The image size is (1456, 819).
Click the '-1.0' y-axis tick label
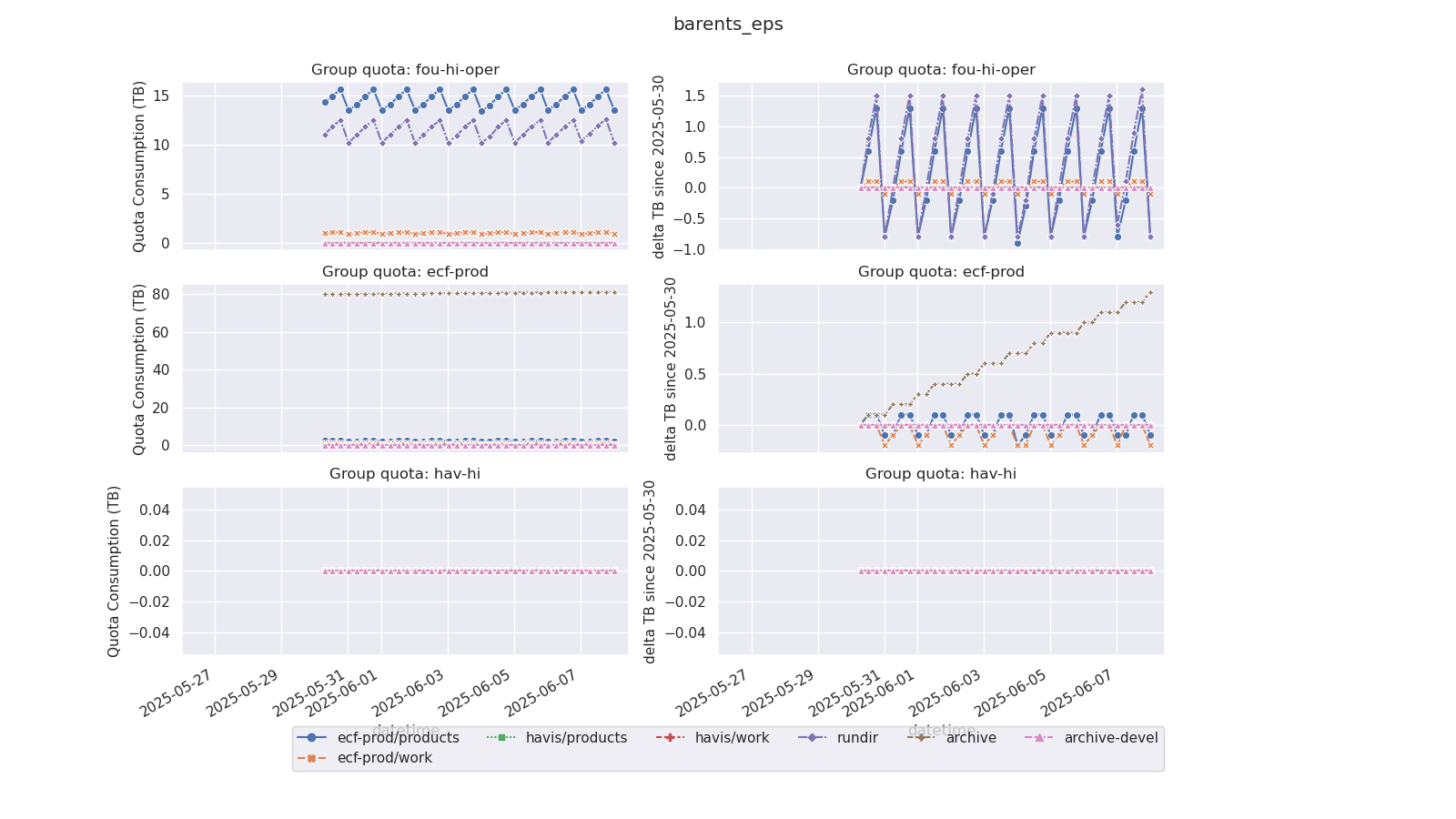tap(691, 248)
